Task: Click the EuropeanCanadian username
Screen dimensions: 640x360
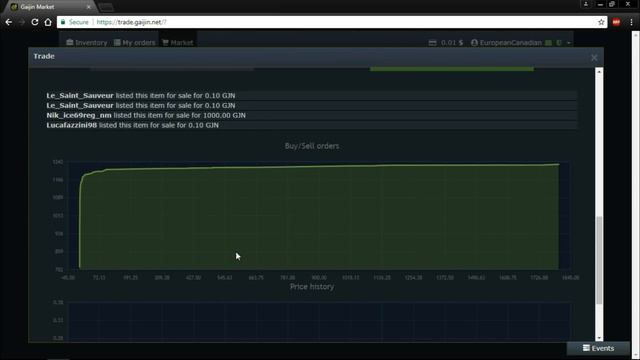Action: coord(511,43)
